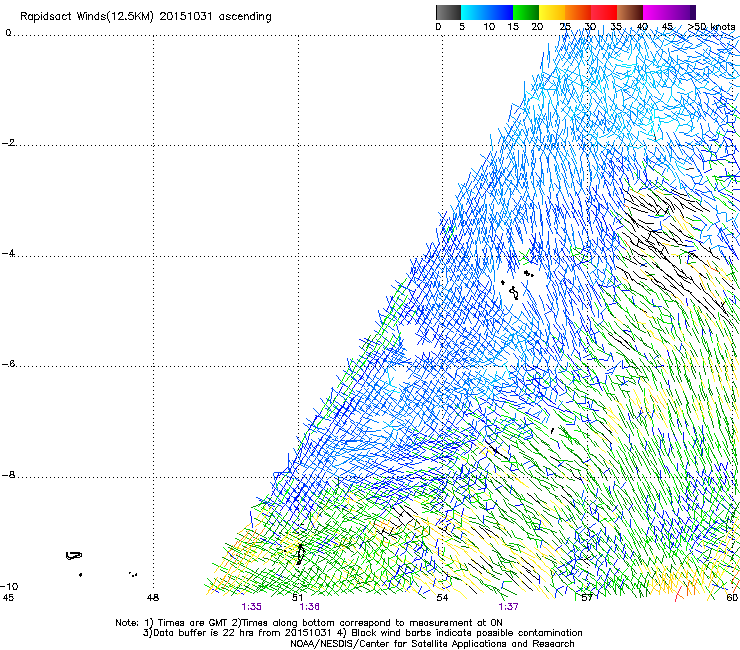Click the 'Data buffer is 22 hrs' note line
Image resolution: width=740 pixels, height=650 pixels.
coord(362,633)
